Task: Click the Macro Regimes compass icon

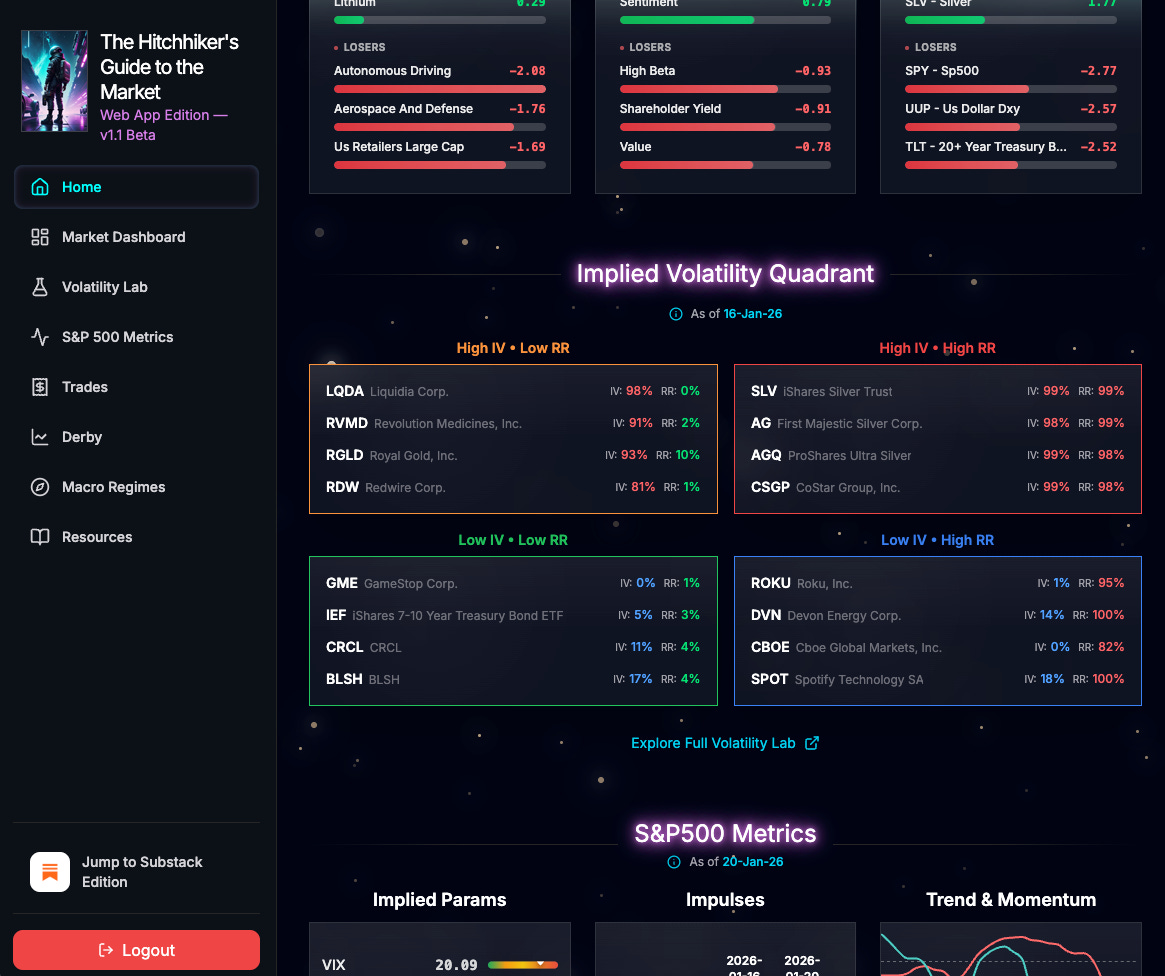Action: coord(40,487)
